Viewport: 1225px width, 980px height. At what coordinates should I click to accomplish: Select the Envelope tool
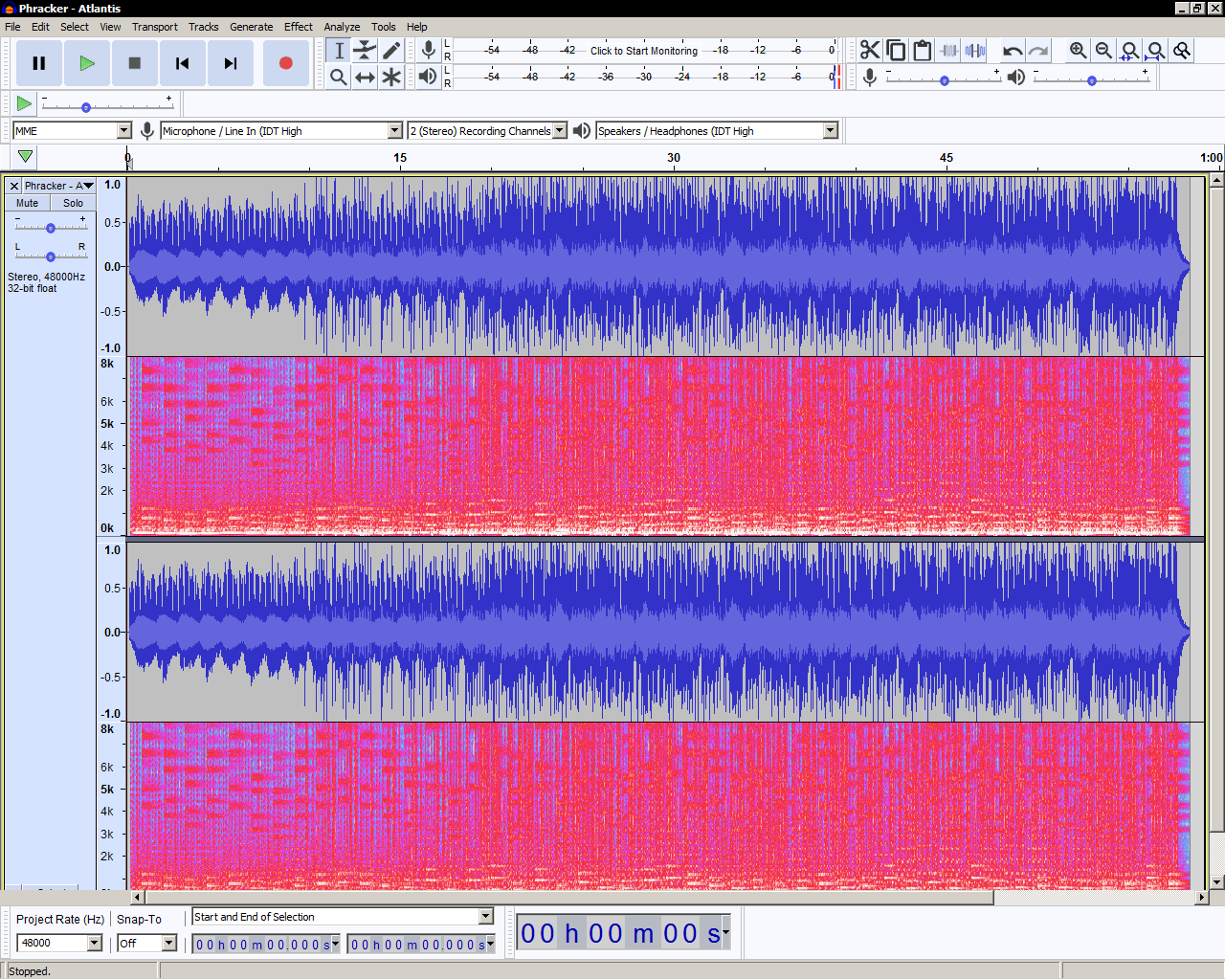pyautogui.click(x=365, y=51)
